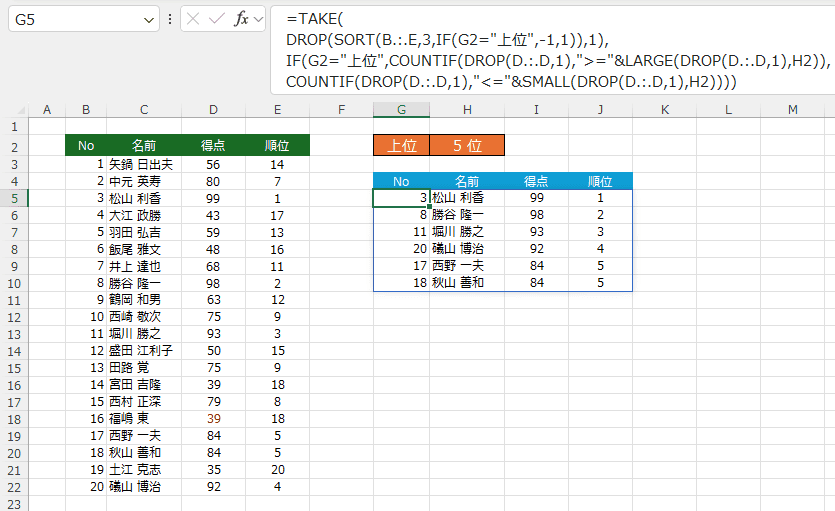Click the blue 得点 header in results table

click(536, 181)
